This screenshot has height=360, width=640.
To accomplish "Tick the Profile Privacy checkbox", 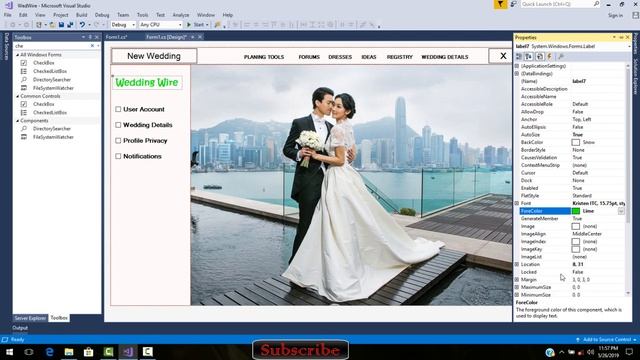I will tap(118, 140).
